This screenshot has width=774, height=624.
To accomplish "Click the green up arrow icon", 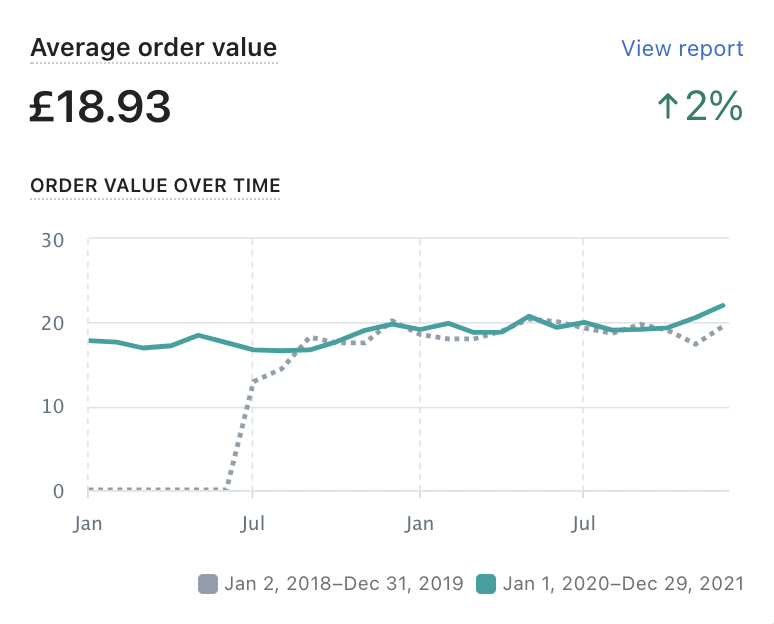I will pos(667,107).
